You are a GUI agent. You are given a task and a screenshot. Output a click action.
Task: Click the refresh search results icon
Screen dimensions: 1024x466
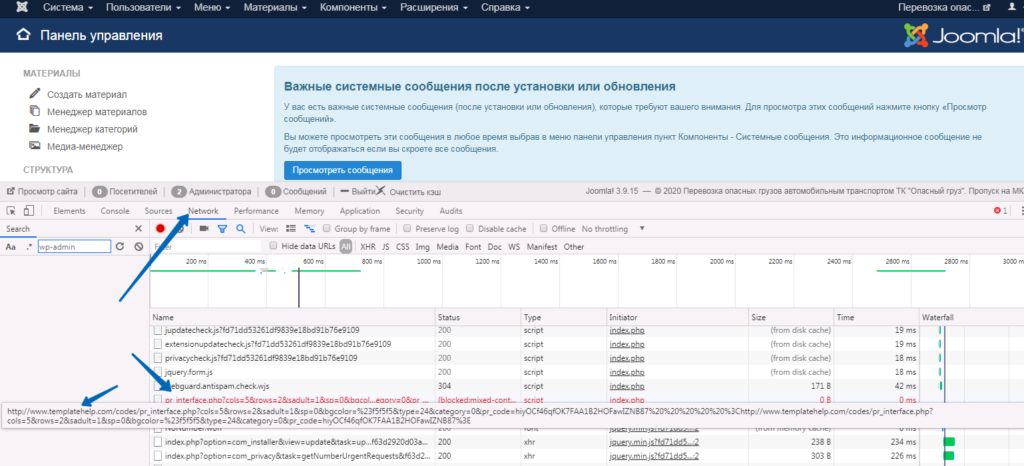120,247
